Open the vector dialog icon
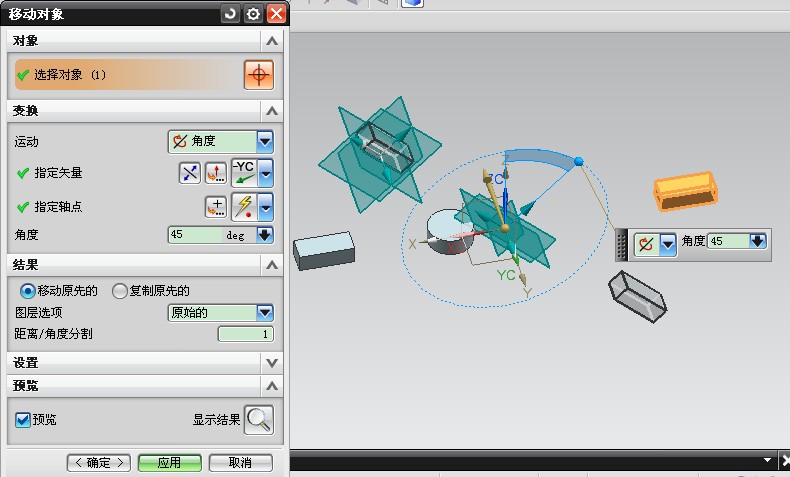 point(216,173)
